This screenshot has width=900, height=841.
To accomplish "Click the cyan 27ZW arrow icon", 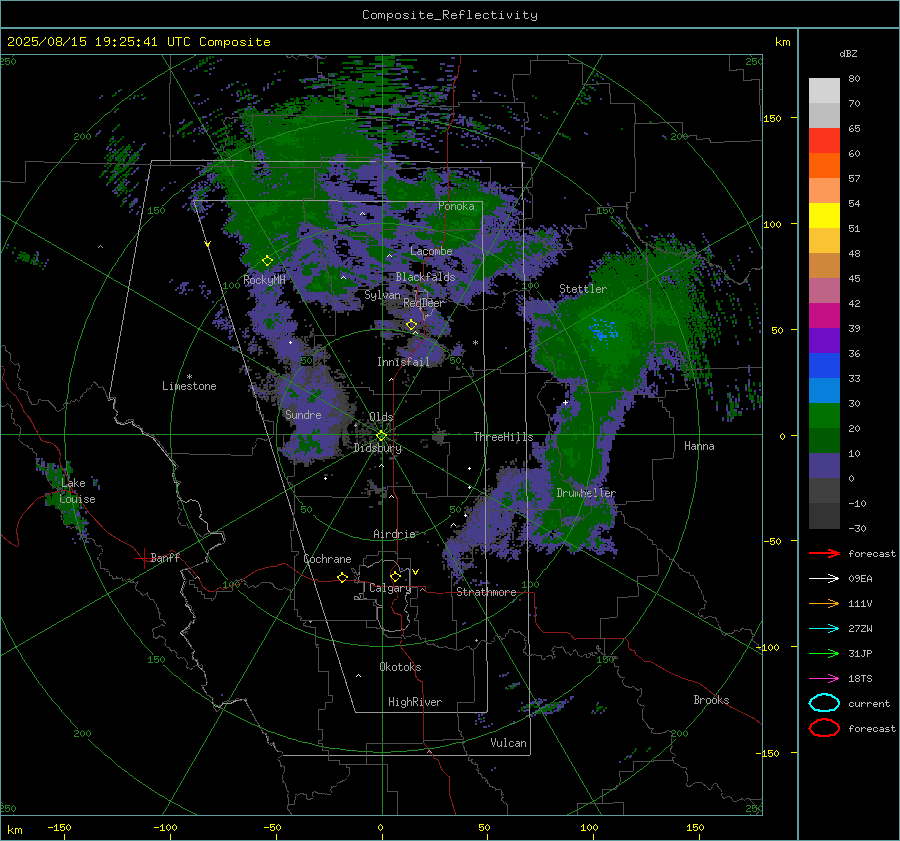I will pos(824,629).
